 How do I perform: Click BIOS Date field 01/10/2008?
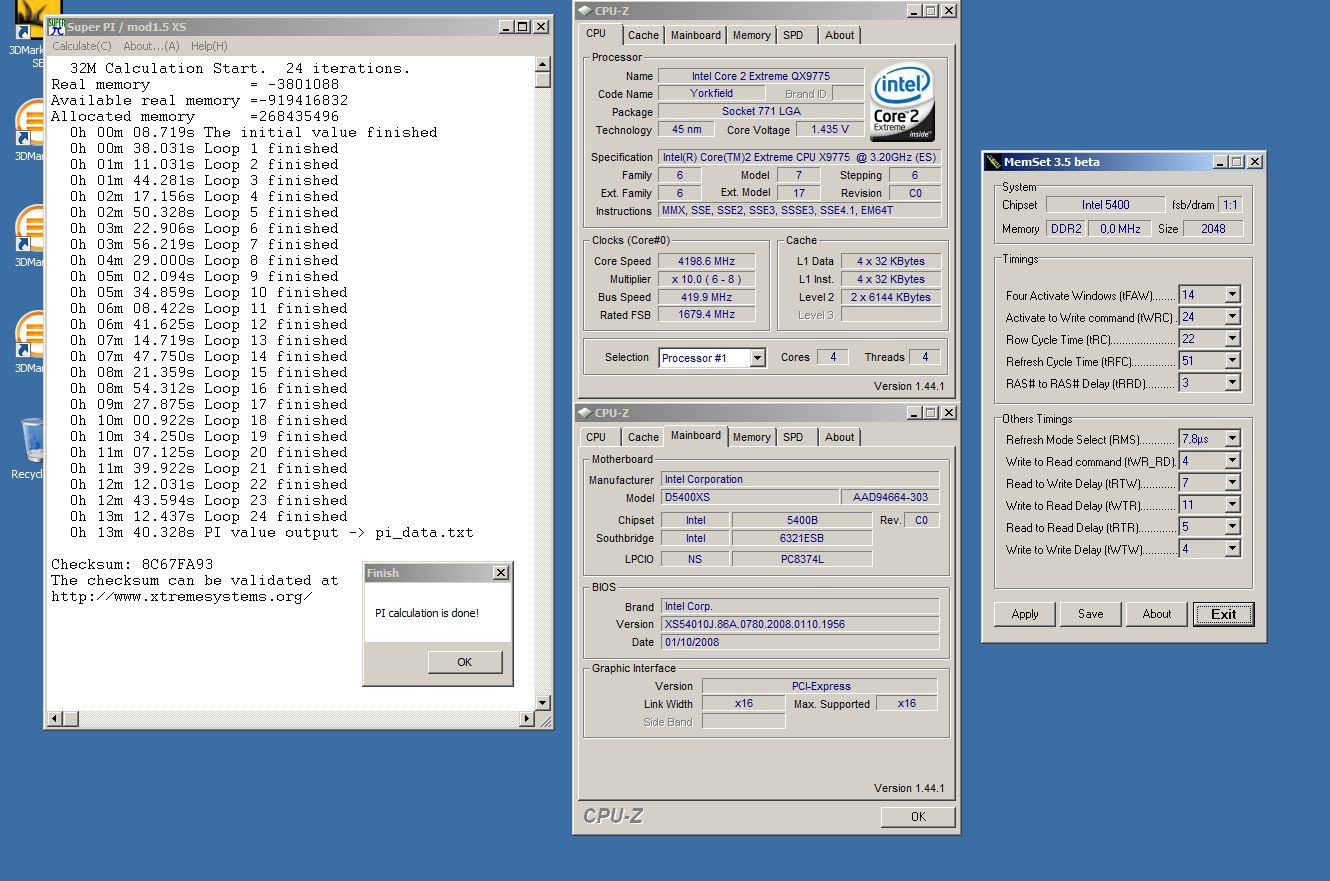point(799,642)
